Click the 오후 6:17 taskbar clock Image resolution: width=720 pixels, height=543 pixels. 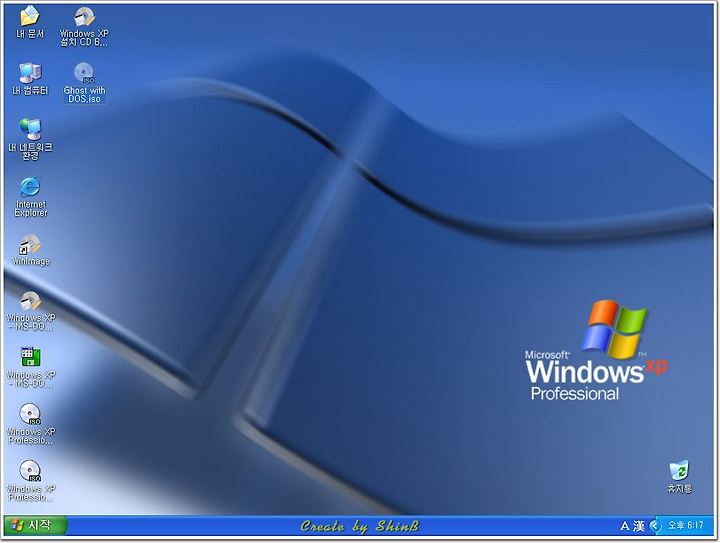tap(686, 525)
